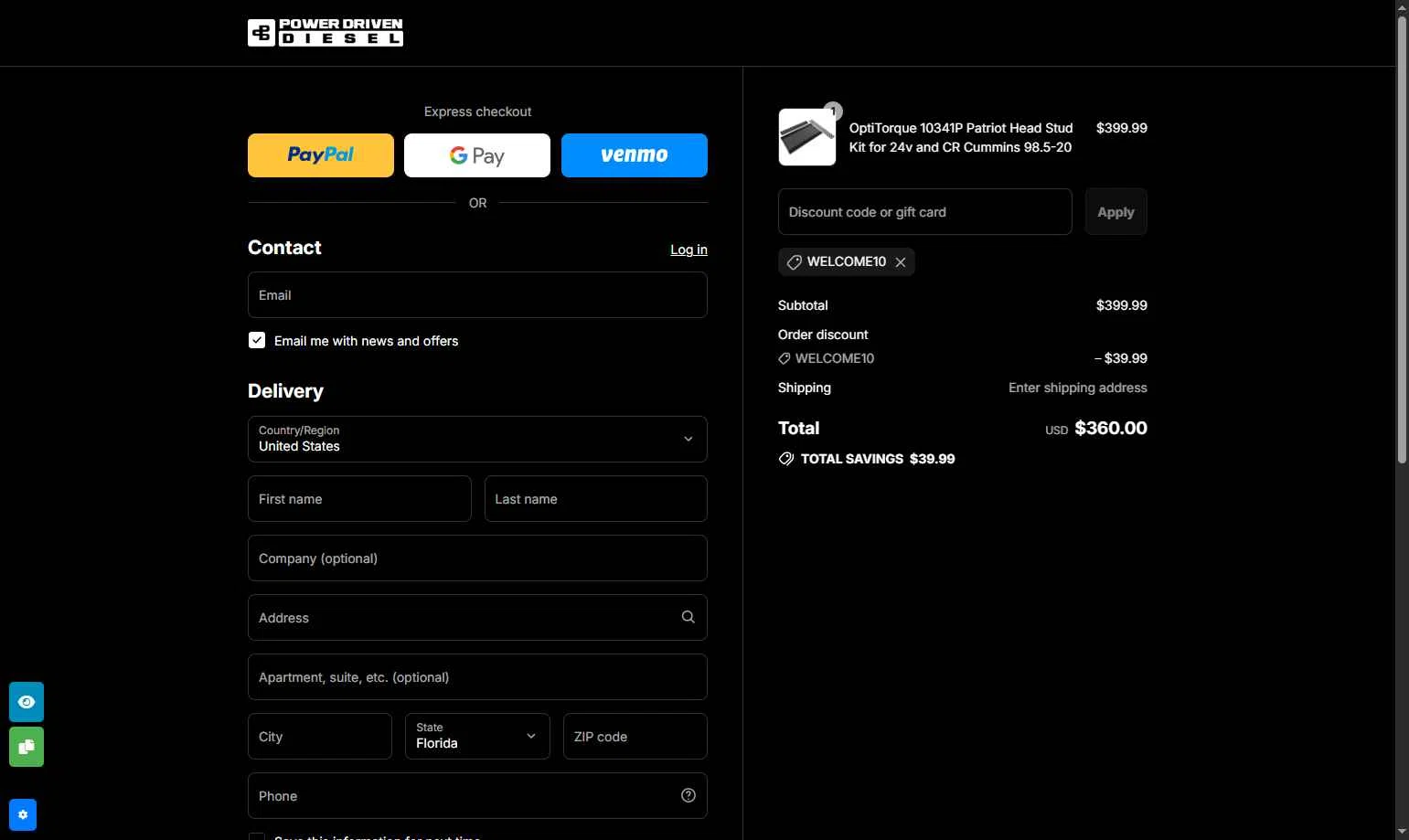Click the First name field
Screen dimensions: 1409x840
(x=359, y=499)
